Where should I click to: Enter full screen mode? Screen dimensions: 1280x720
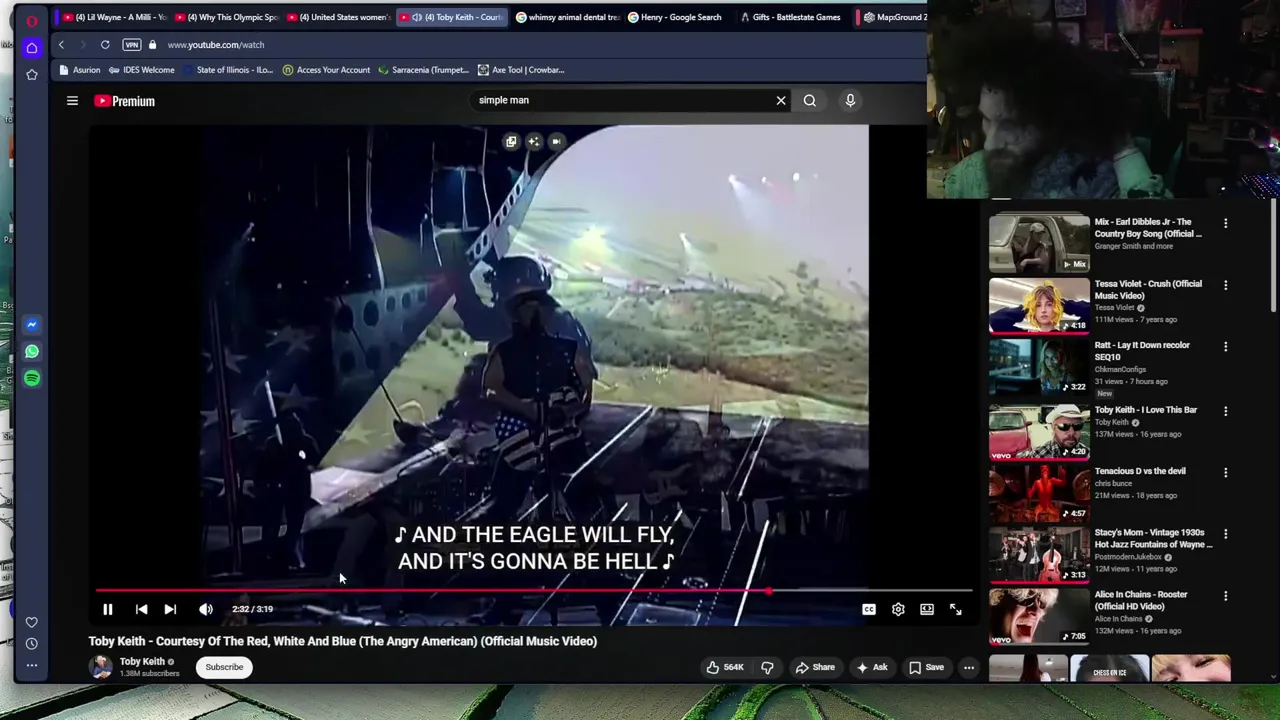(956, 609)
